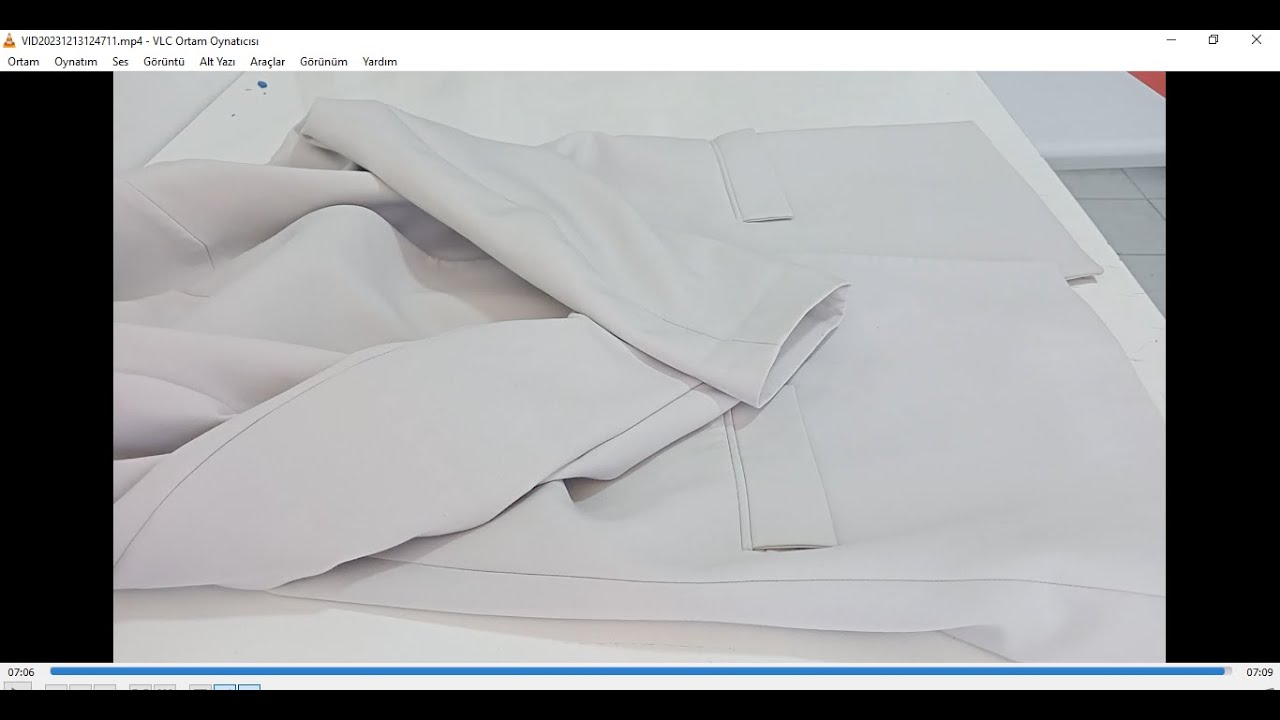This screenshot has width=1280, height=720.
Task: Open the Ortam menu
Action: click(x=23, y=62)
